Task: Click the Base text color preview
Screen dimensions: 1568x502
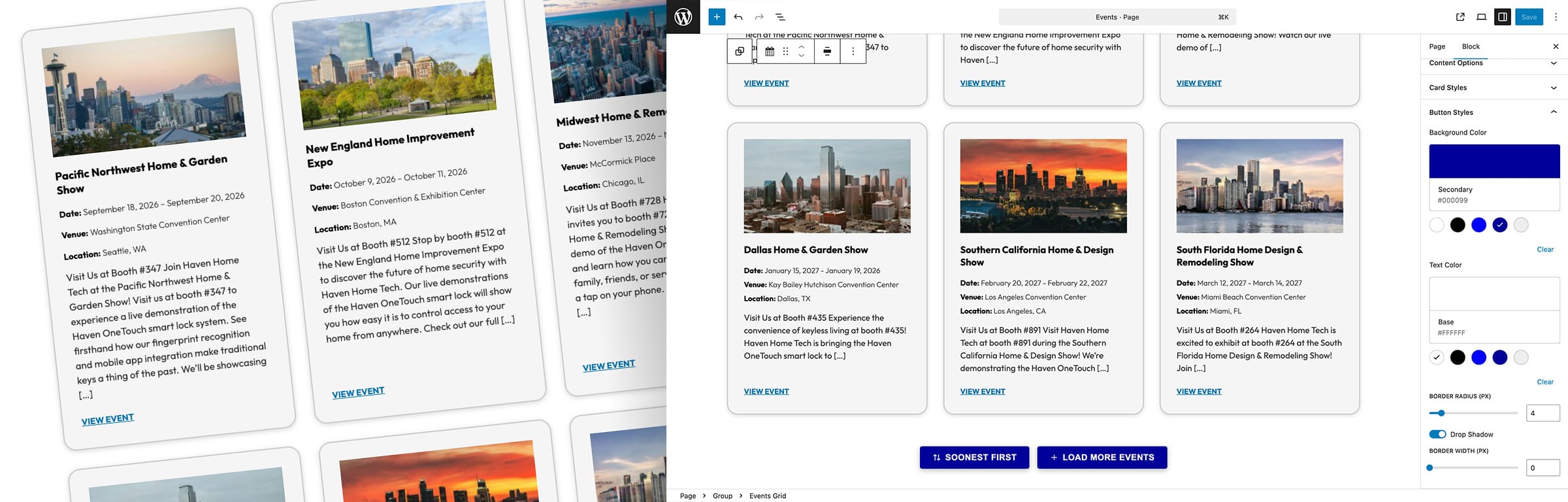Action: tap(1494, 293)
